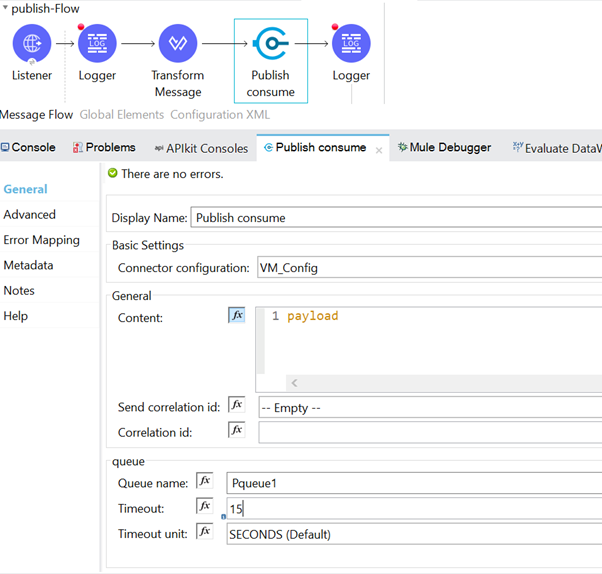
Task: Toggle fx expression mode for Timeout
Action: (205, 507)
